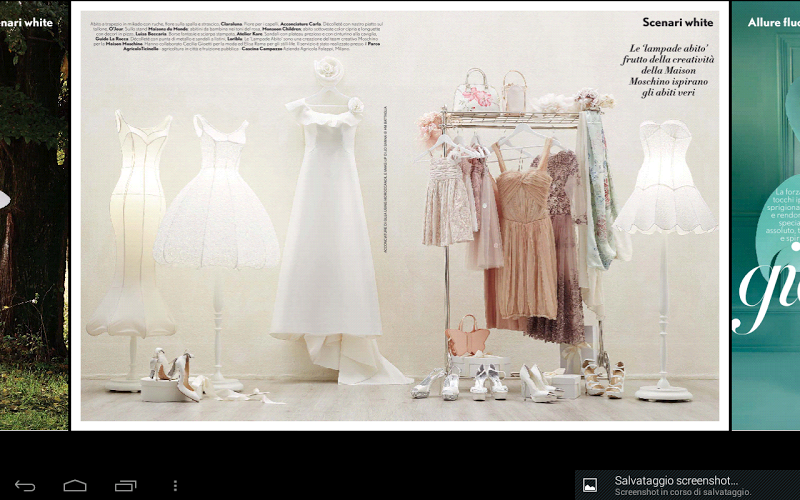Open the three-dot overflow menu
The image size is (800, 500).
pos(176,486)
